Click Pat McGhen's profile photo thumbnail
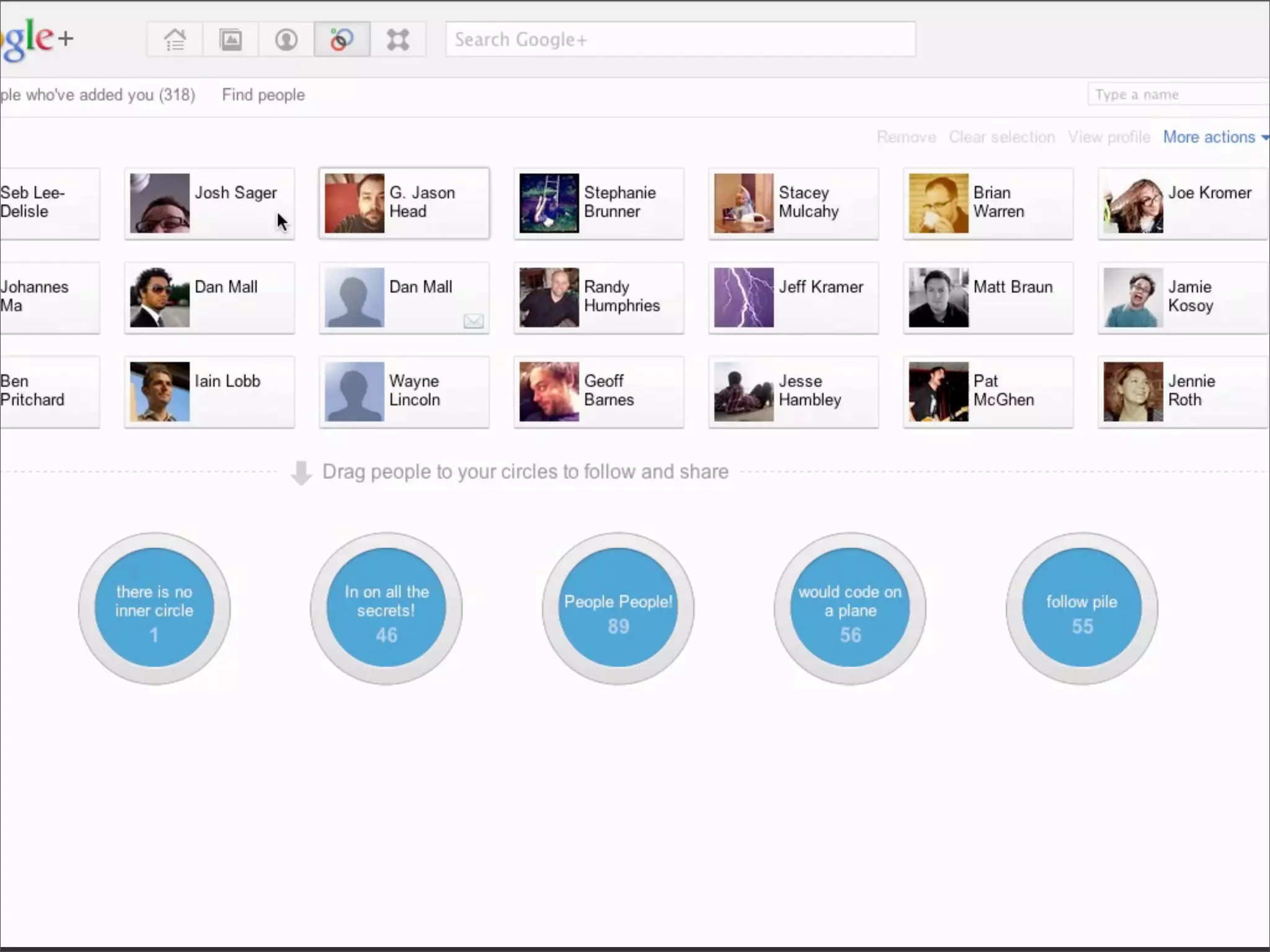 [x=938, y=392]
